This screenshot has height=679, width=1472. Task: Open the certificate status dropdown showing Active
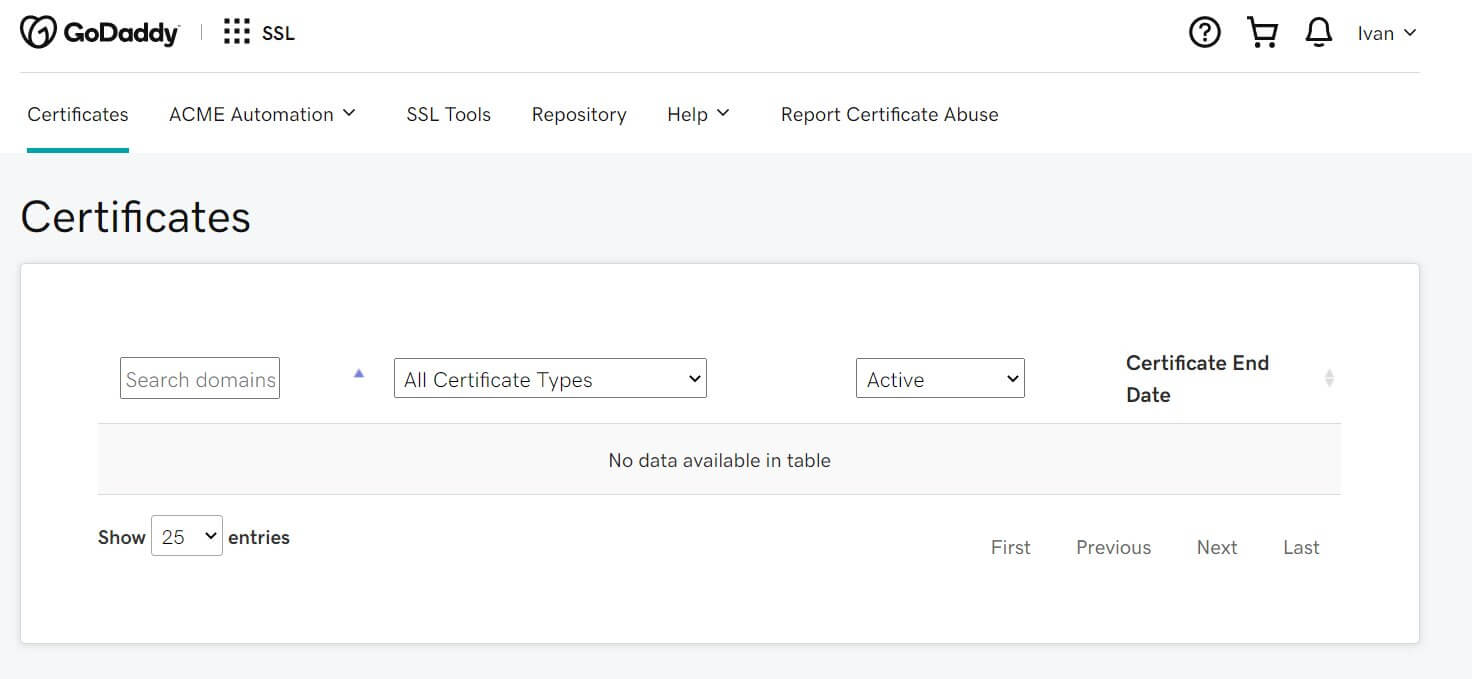click(939, 378)
